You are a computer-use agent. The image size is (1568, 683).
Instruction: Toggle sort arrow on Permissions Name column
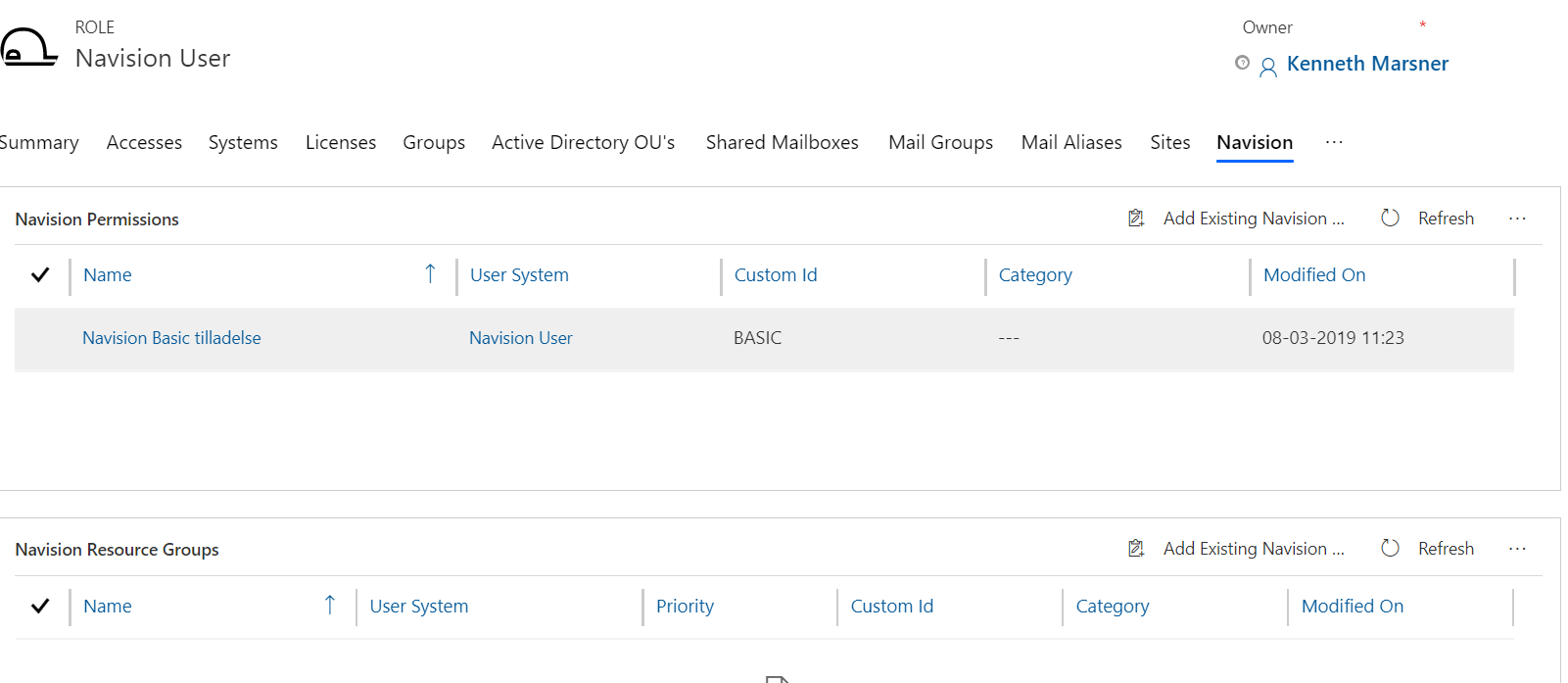click(430, 274)
